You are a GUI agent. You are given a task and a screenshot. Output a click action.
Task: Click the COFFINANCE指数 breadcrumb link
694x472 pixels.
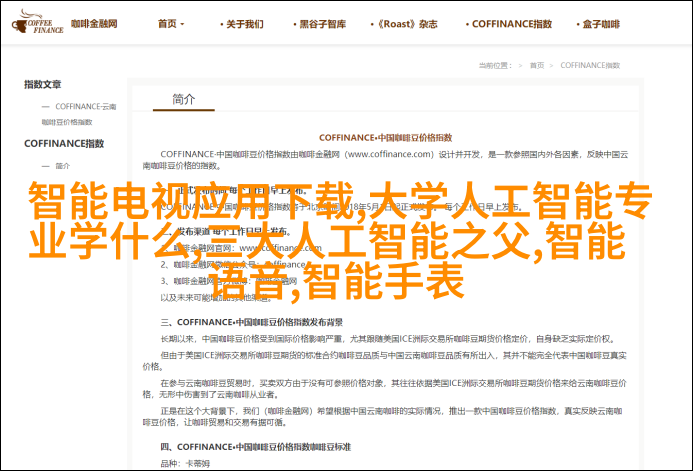coord(590,66)
